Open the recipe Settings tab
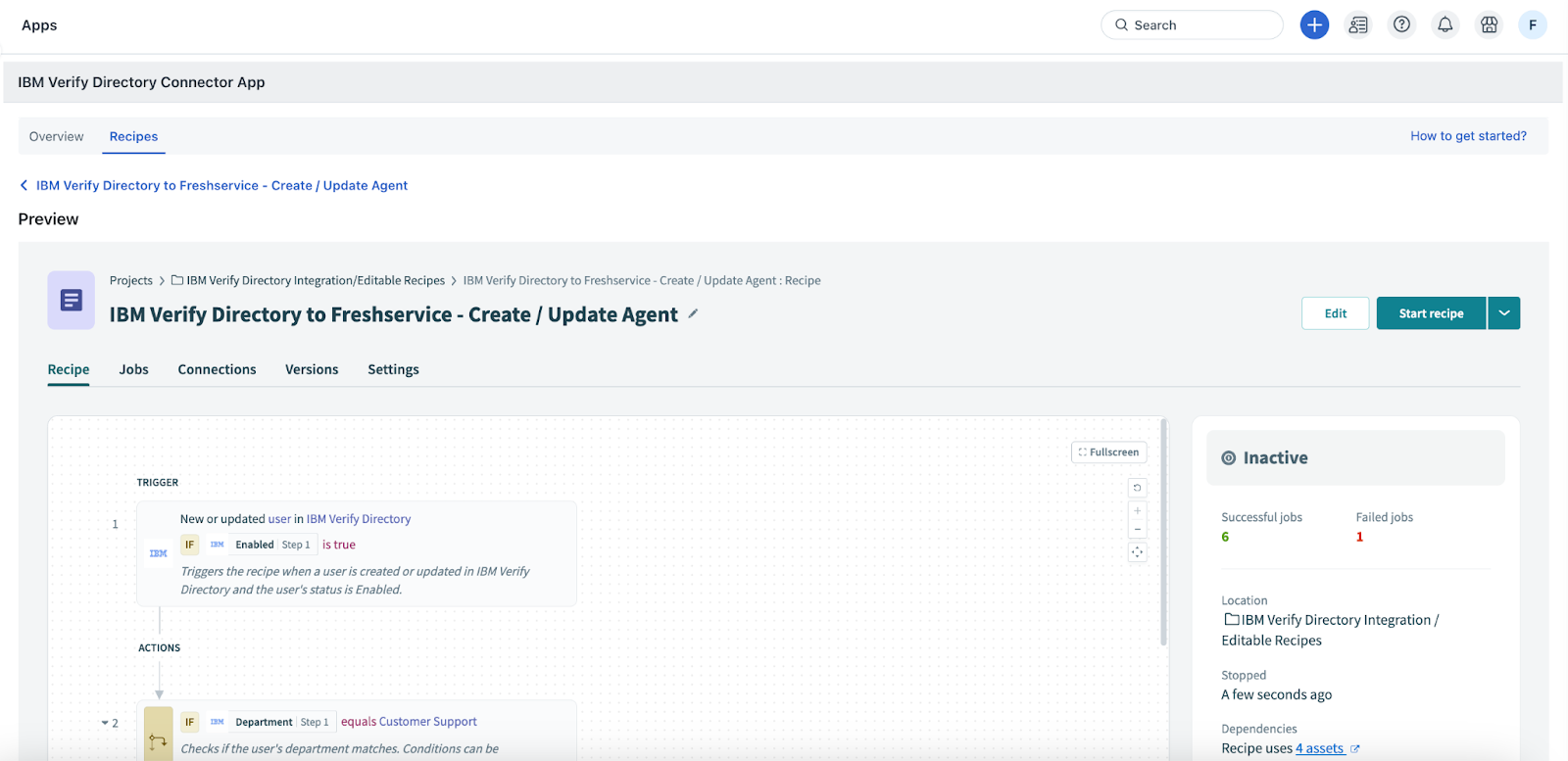The image size is (1568, 761). [393, 369]
